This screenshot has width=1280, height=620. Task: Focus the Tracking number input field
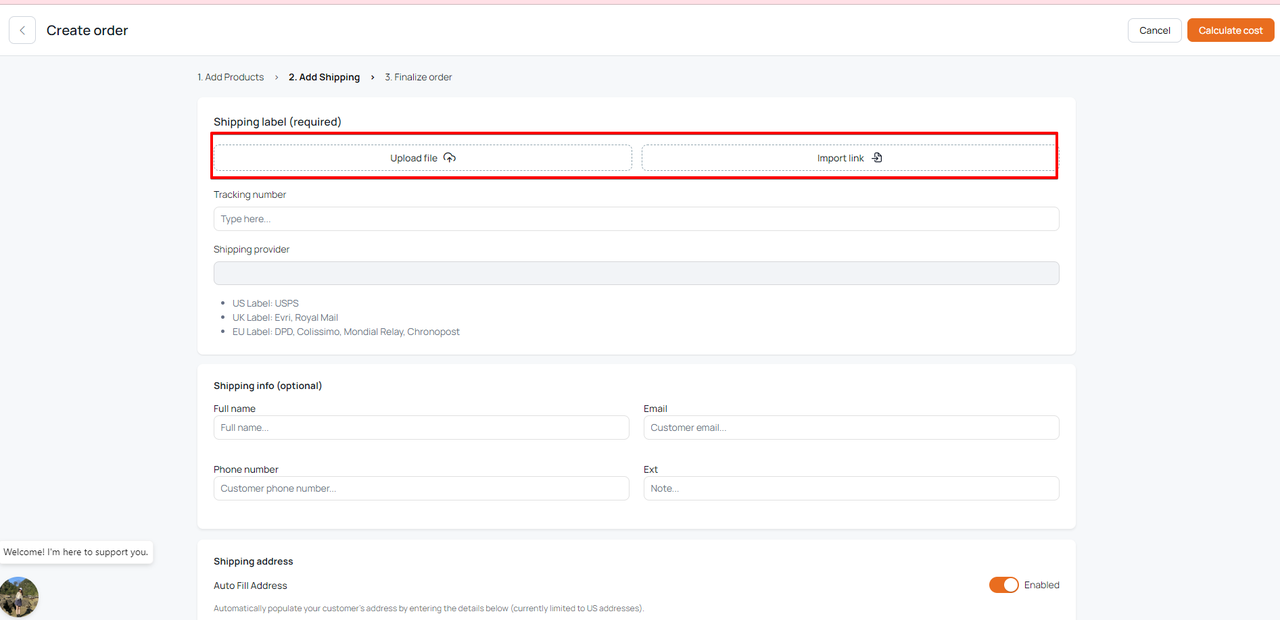(x=636, y=219)
